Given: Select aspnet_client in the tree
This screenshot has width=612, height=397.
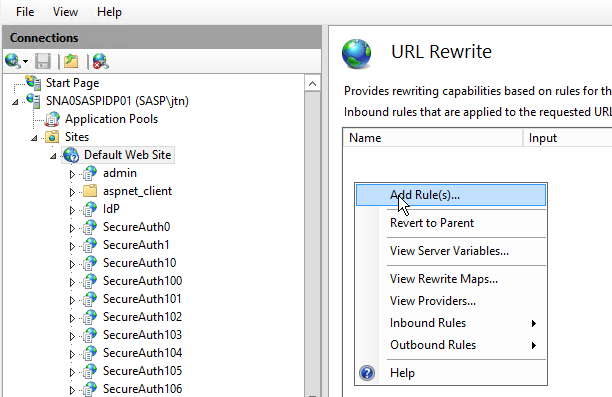Looking at the screenshot, I should (137, 191).
